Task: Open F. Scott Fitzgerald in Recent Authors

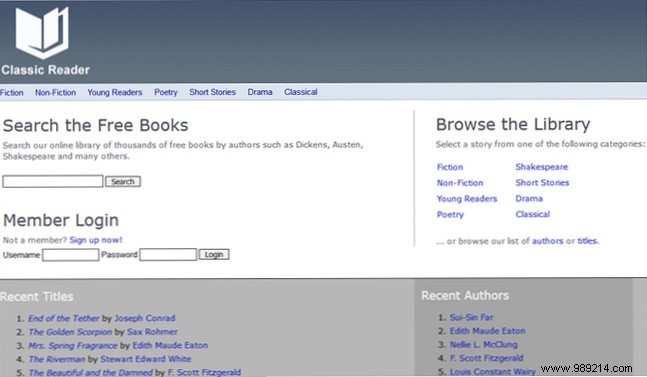Action: point(486,358)
